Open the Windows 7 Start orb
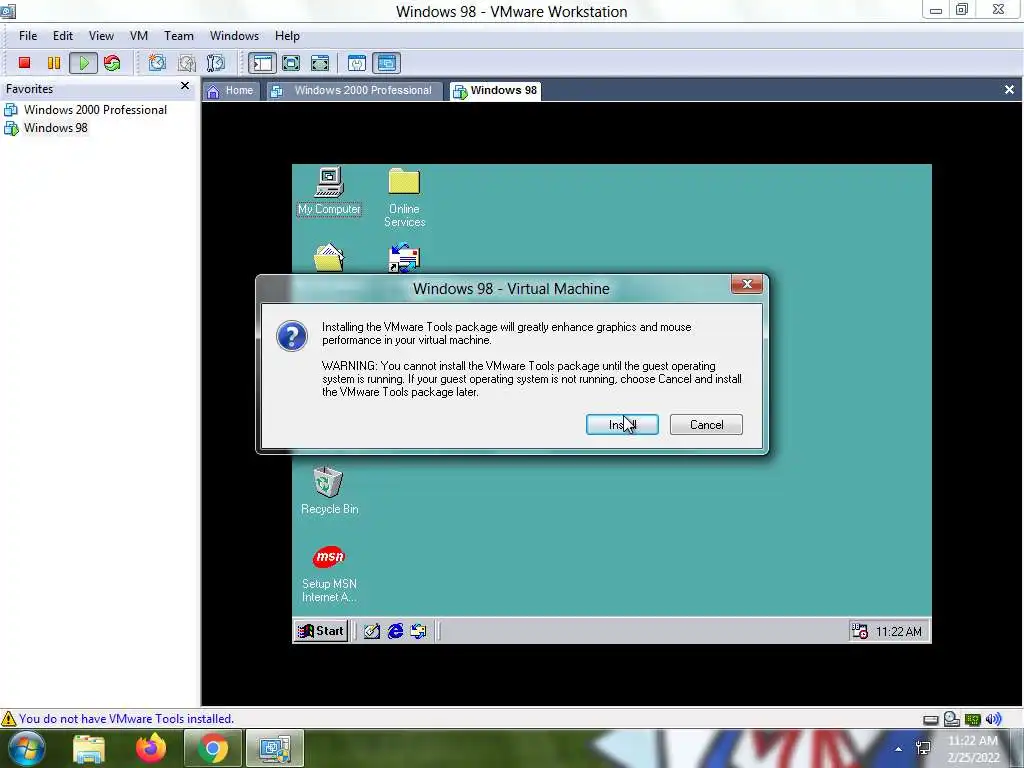 (27, 748)
